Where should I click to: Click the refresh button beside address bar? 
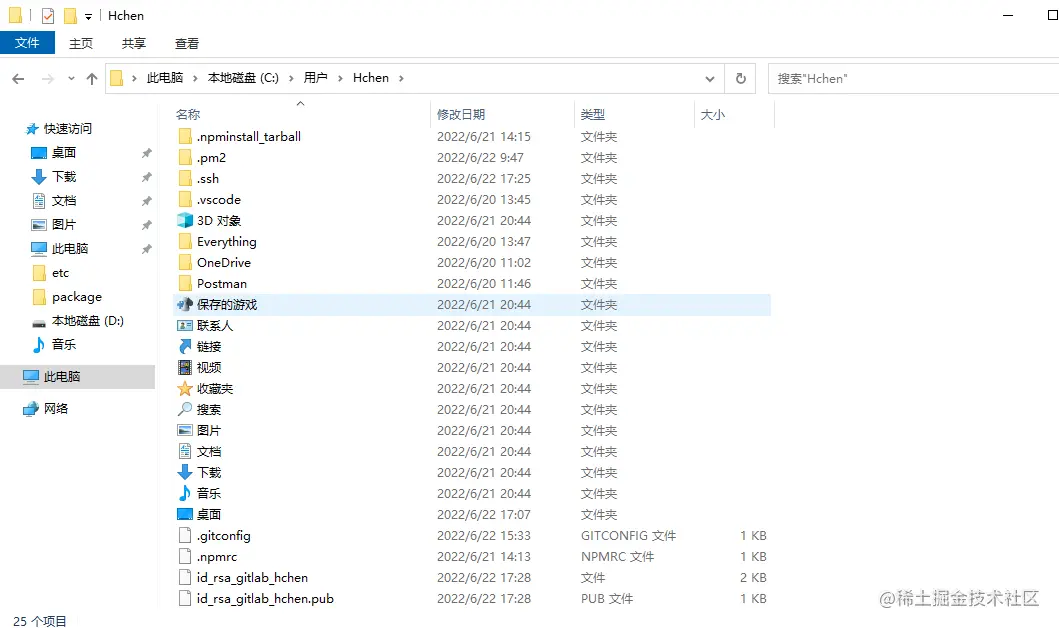click(x=741, y=78)
